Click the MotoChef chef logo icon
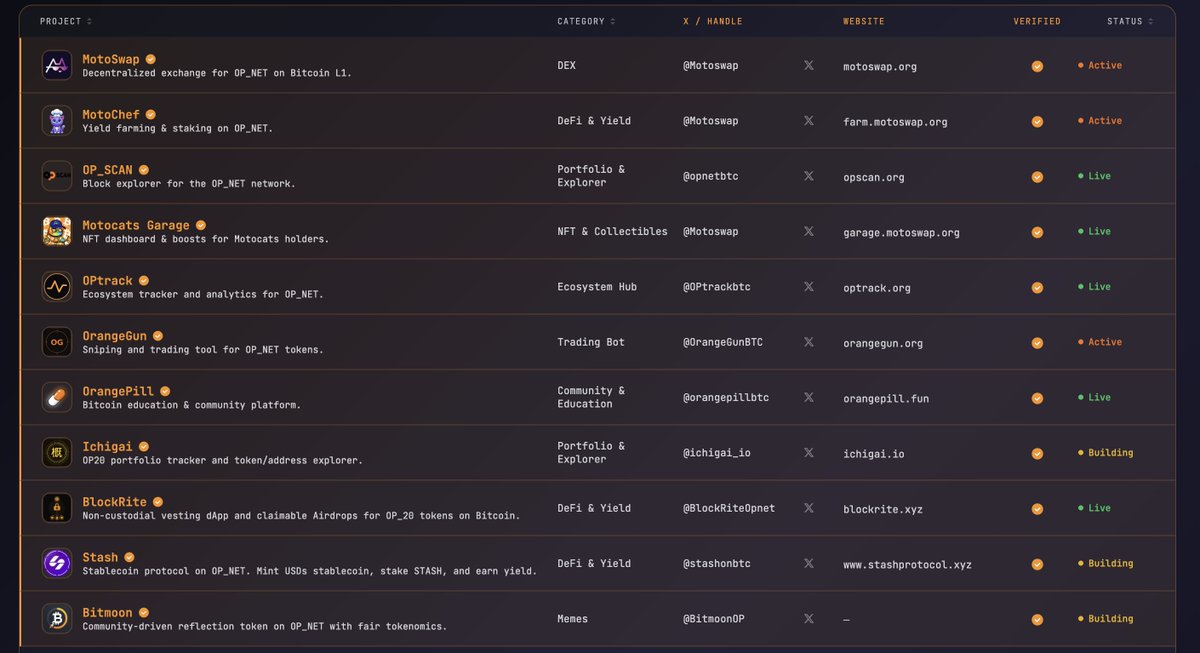 click(57, 121)
